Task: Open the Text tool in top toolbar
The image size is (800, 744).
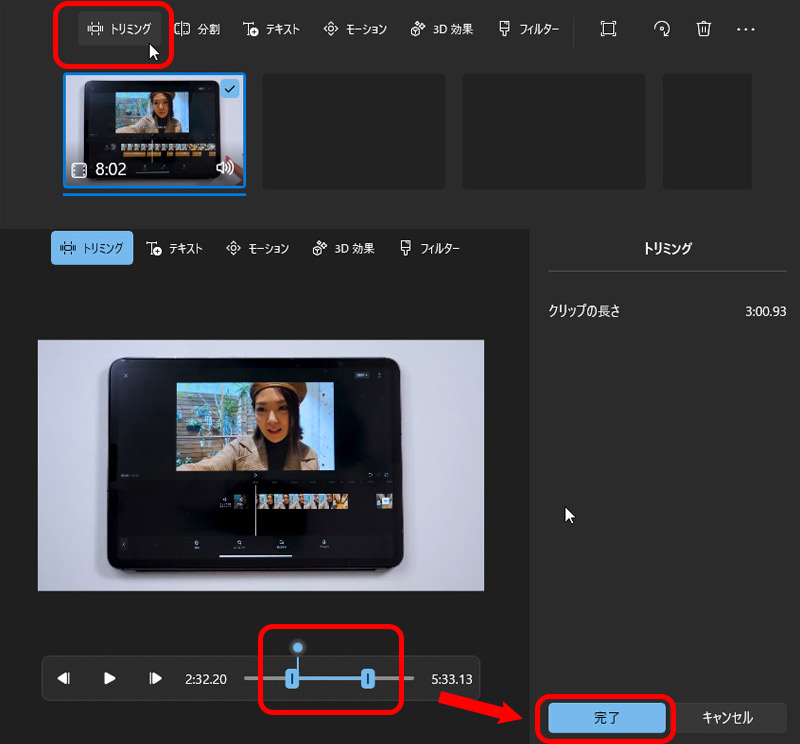Action: pos(271,29)
